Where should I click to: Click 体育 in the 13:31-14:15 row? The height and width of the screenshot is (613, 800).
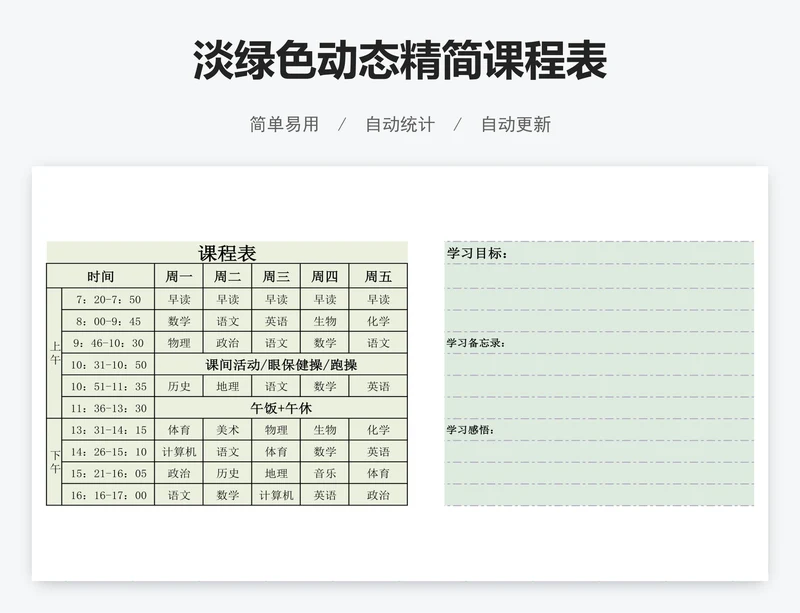179,430
